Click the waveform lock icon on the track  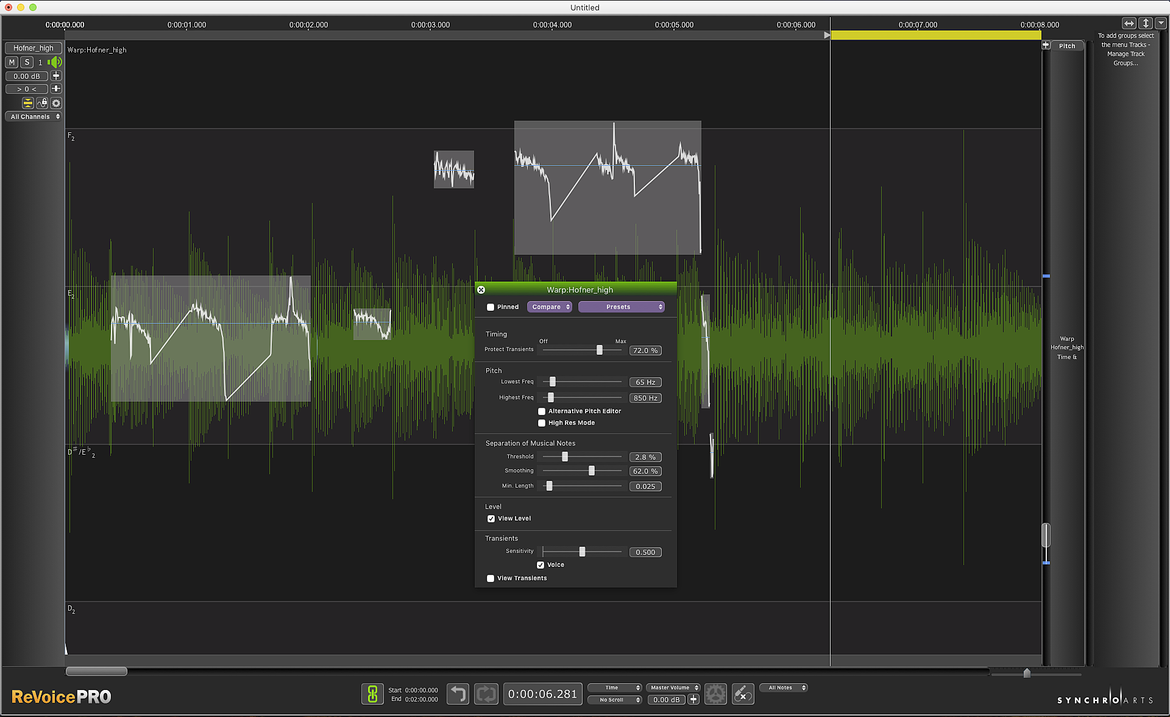[42, 103]
